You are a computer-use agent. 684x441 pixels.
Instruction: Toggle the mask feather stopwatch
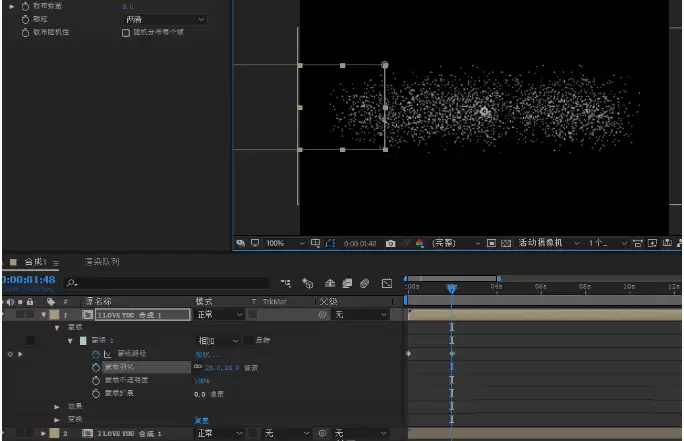tap(96, 367)
